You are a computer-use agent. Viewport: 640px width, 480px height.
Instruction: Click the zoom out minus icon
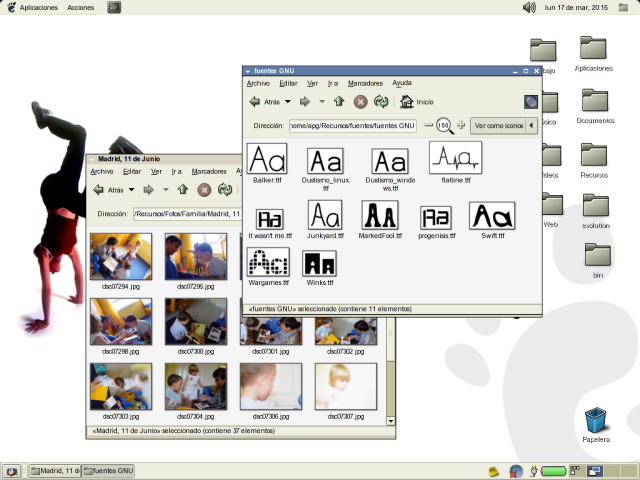click(429, 125)
